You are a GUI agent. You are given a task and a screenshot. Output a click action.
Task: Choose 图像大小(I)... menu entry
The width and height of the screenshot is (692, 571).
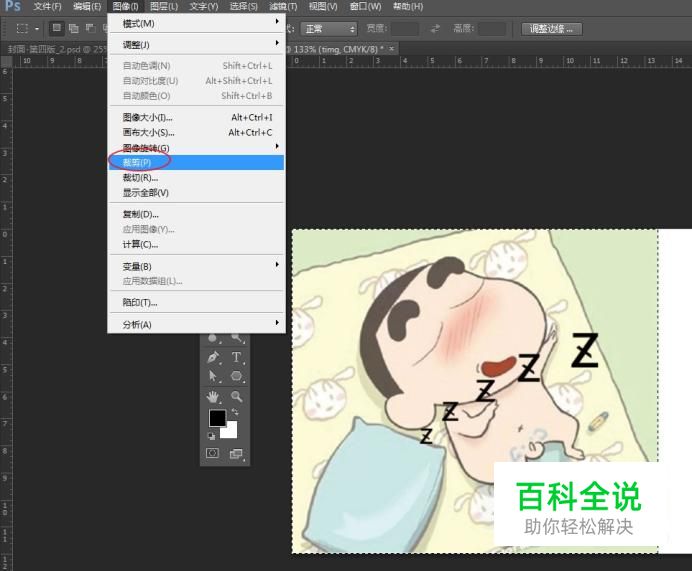196,117
